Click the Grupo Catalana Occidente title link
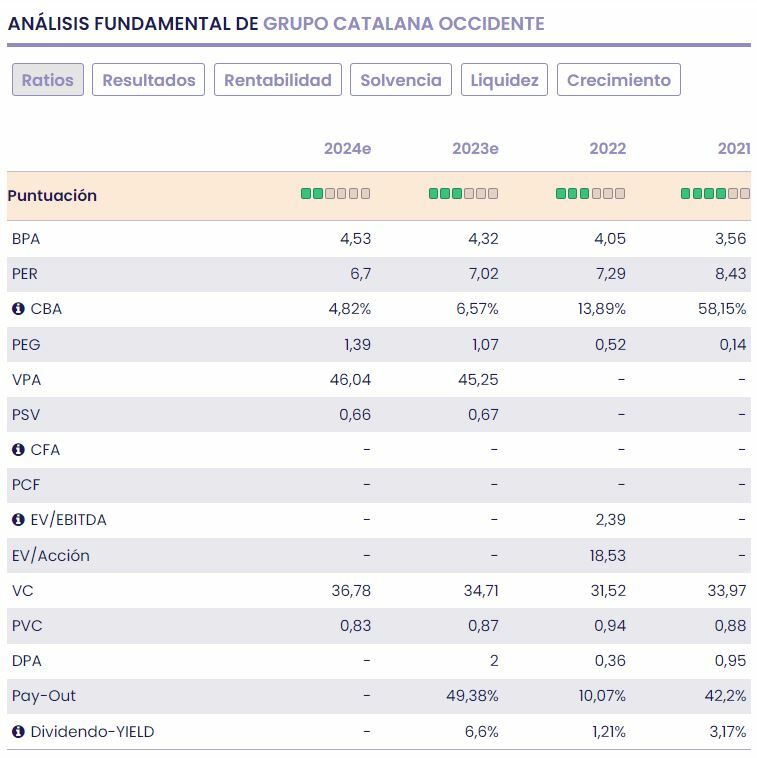Viewport: 757px width, 758px height. [x=404, y=23]
